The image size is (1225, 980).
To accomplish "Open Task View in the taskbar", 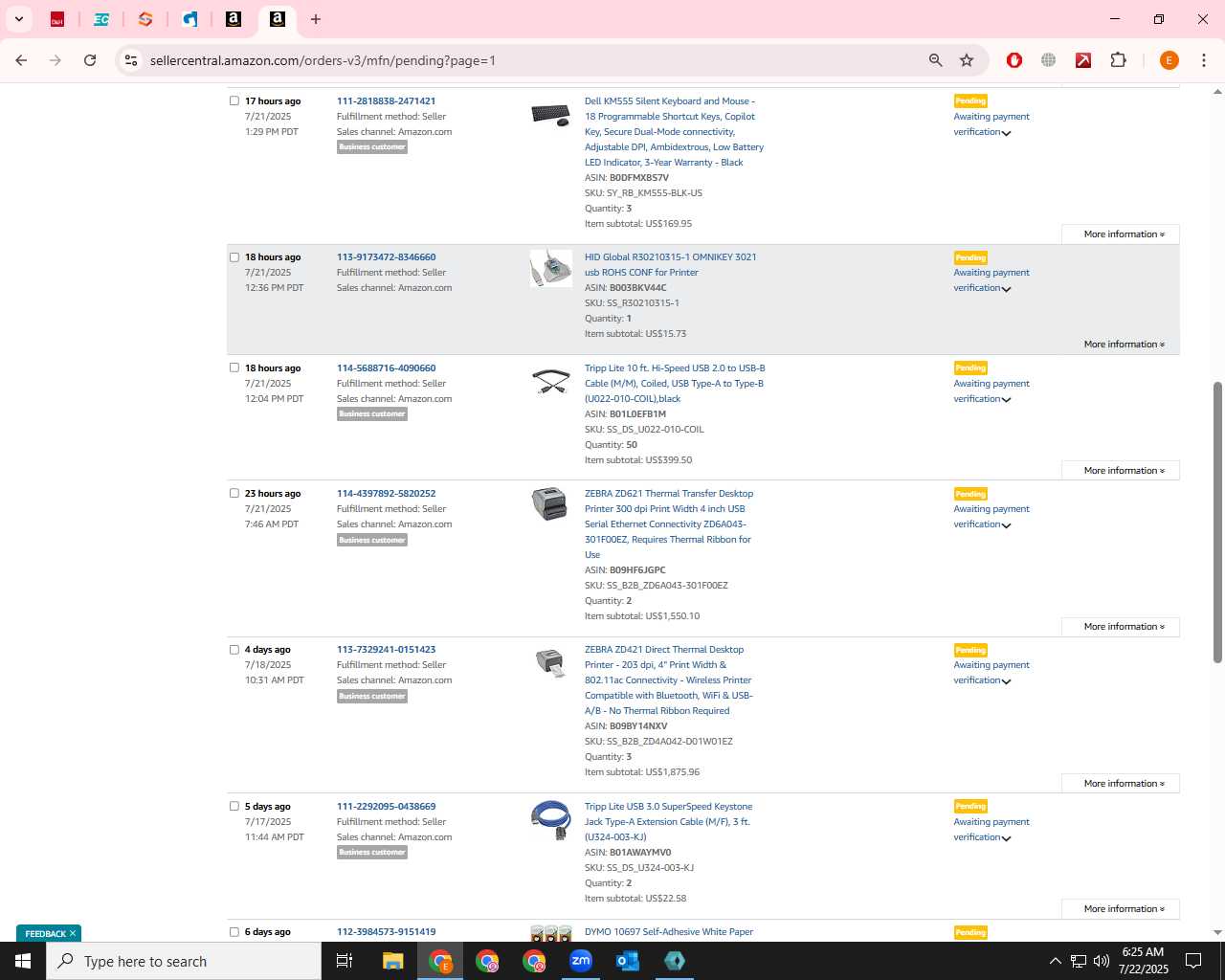I will coord(345,961).
